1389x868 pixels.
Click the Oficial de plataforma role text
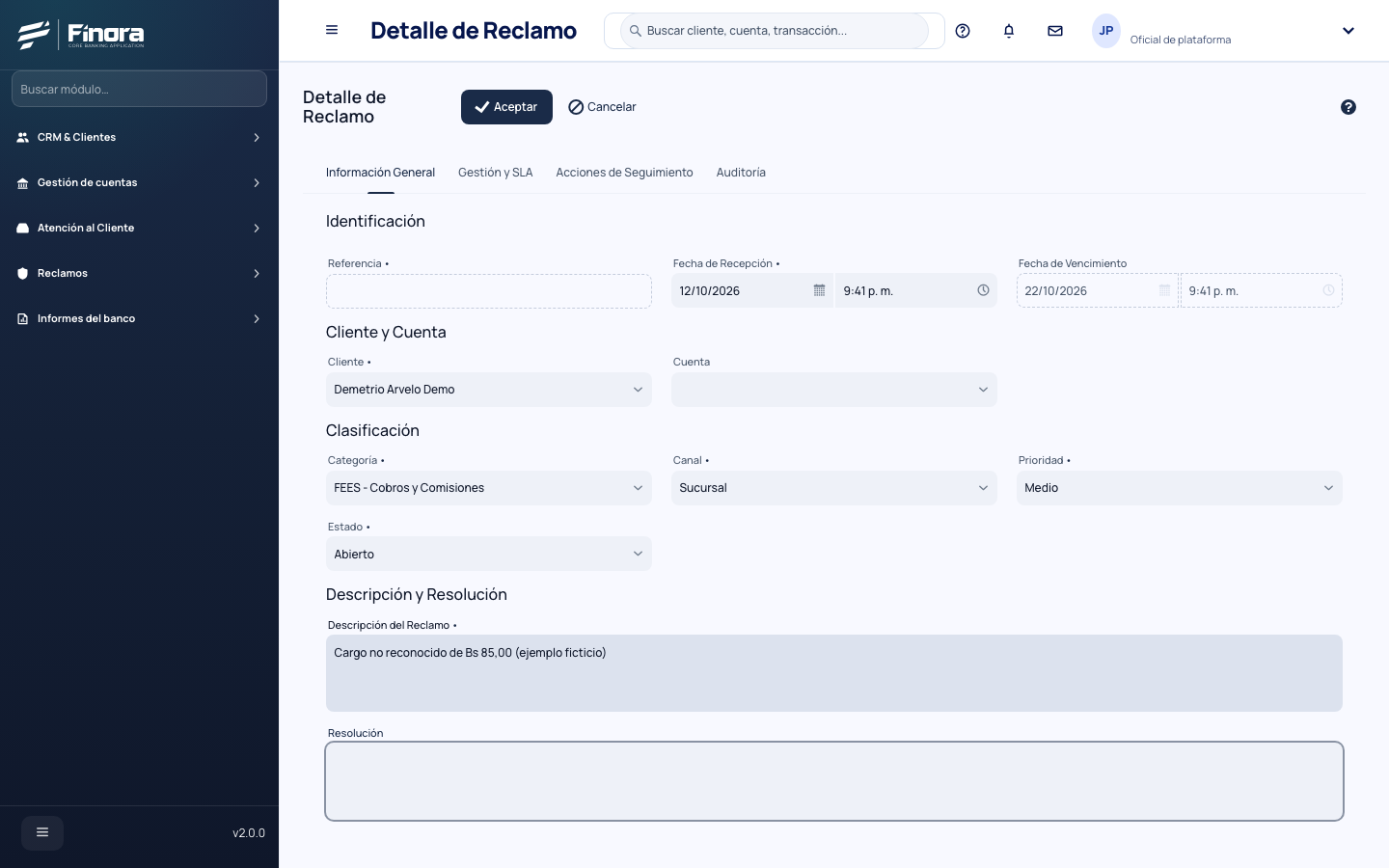click(1181, 40)
